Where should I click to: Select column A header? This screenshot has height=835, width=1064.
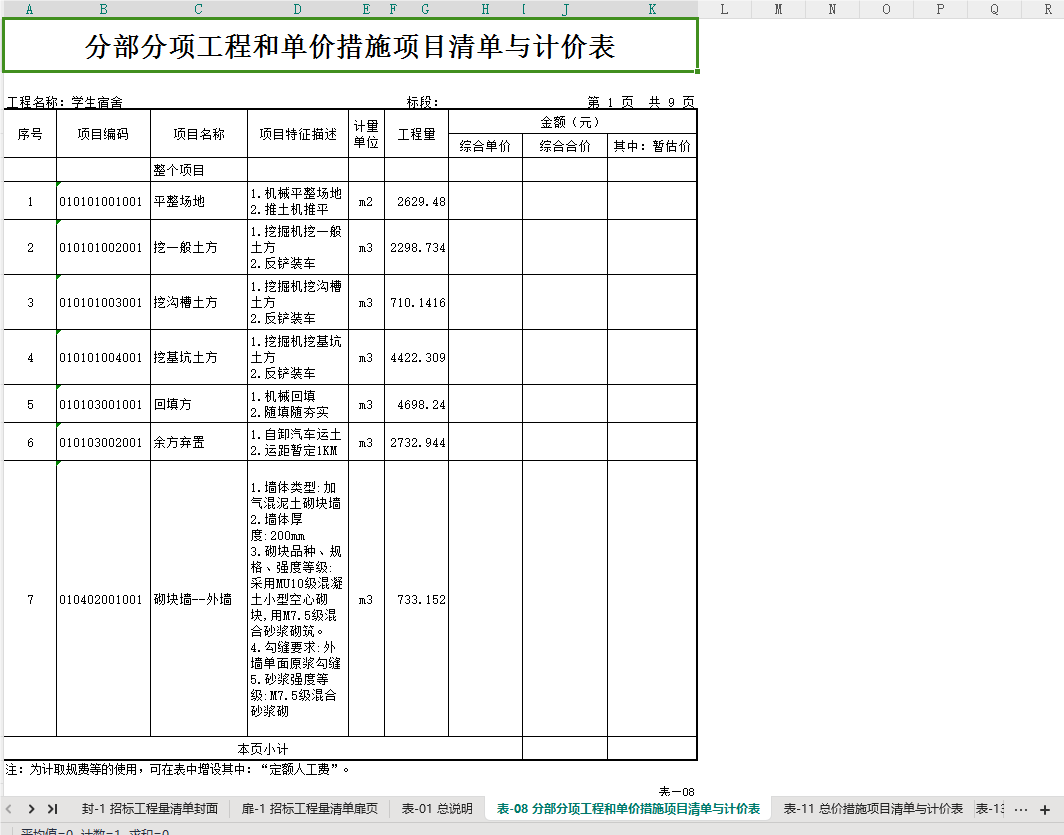[29, 9]
